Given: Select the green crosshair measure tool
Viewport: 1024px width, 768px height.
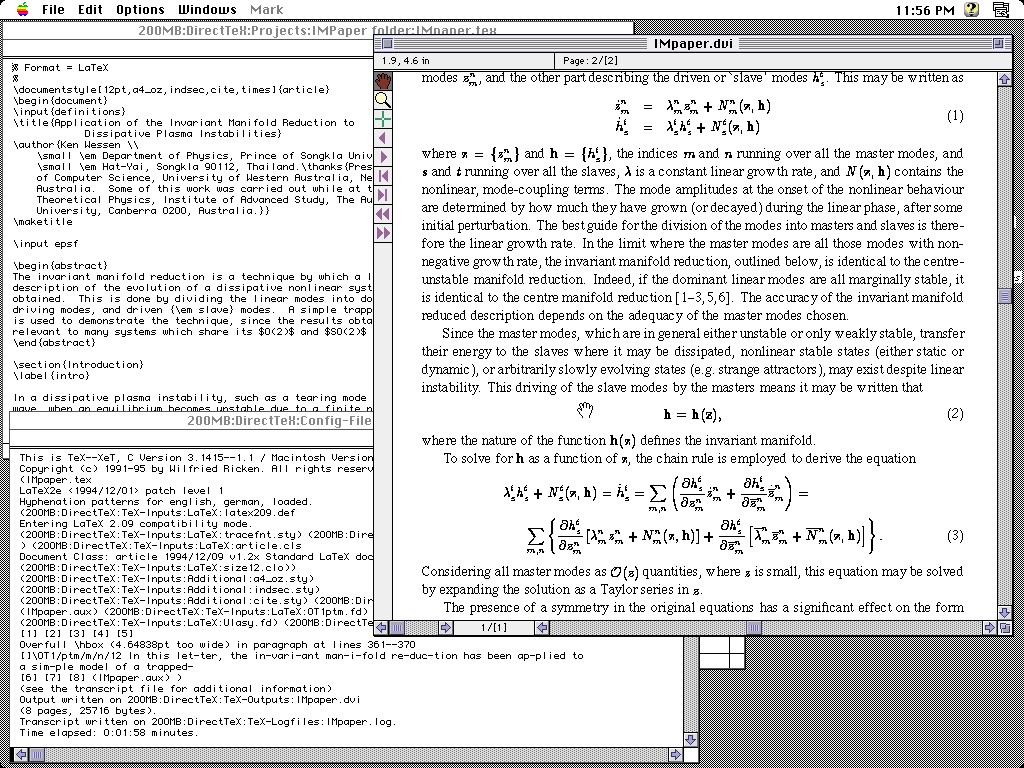Looking at the screenshot, I should (383, 119).
